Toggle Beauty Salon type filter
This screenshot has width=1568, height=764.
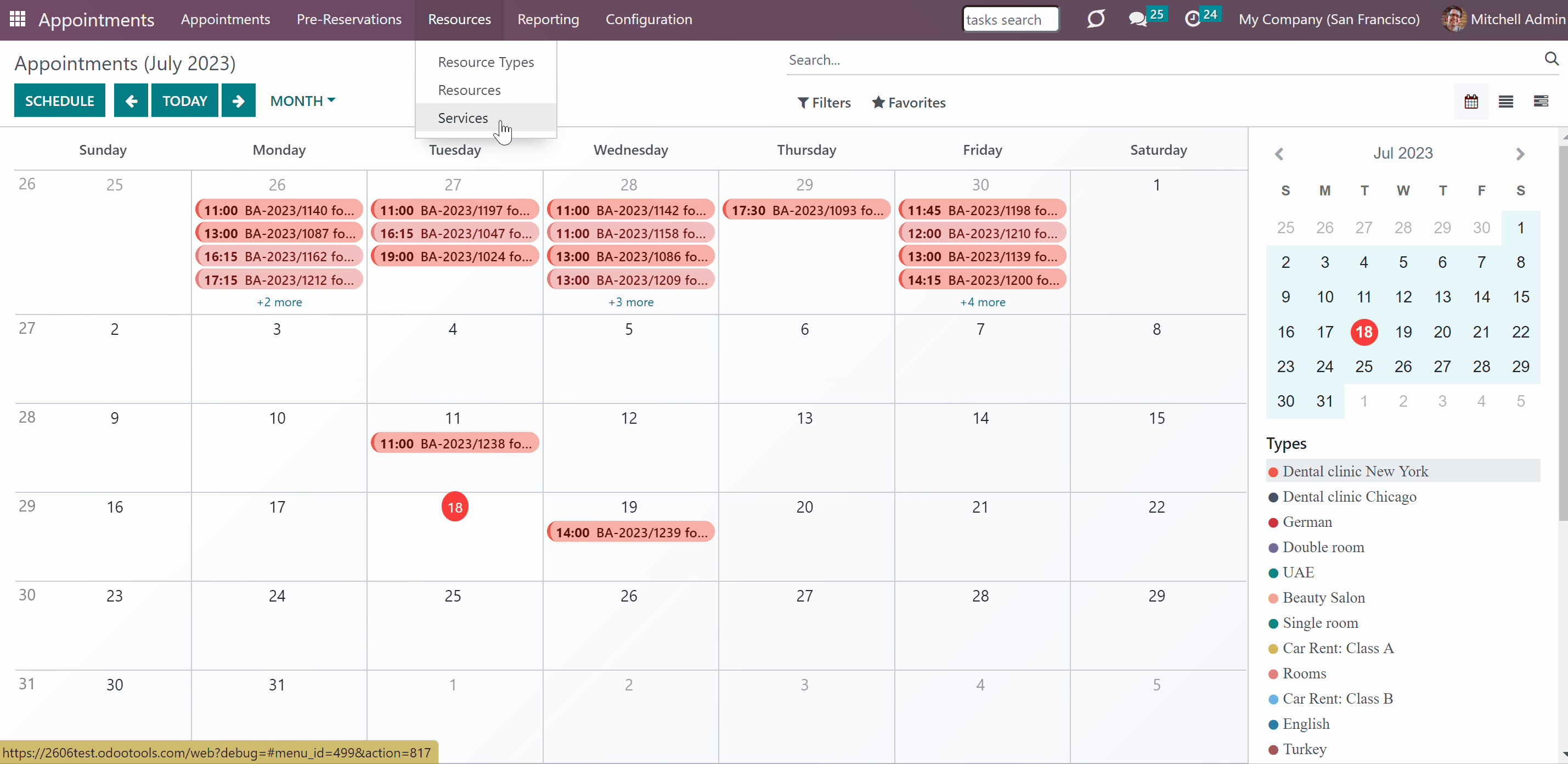tap(1403, 598)
